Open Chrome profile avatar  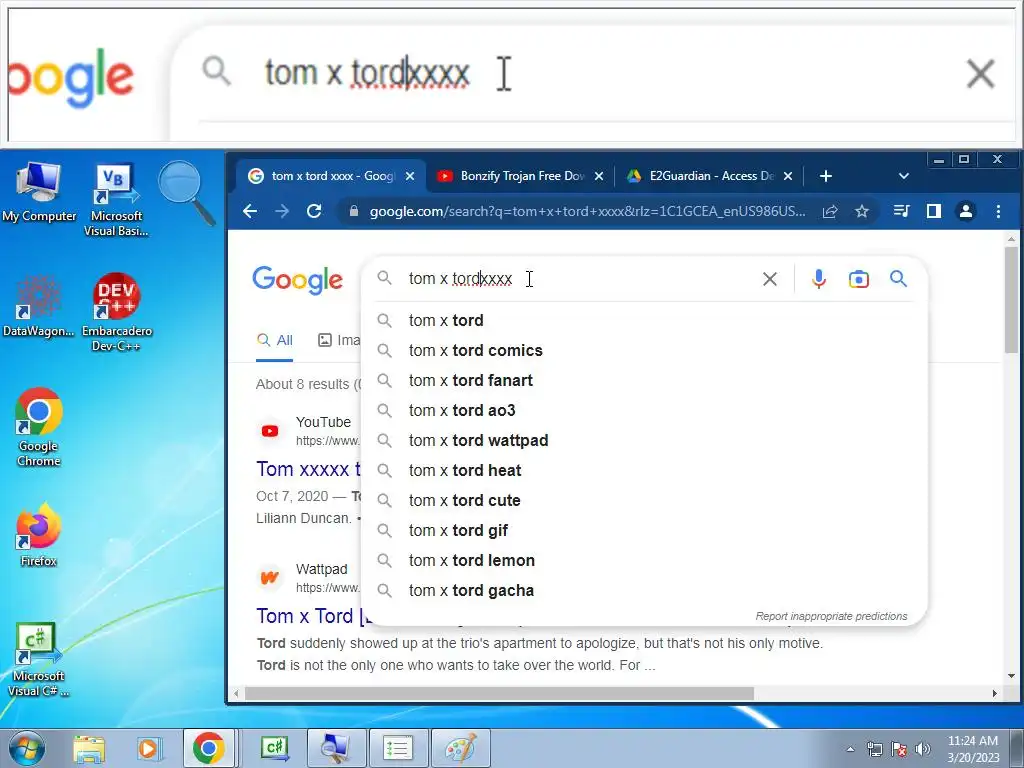pos(966,211)
